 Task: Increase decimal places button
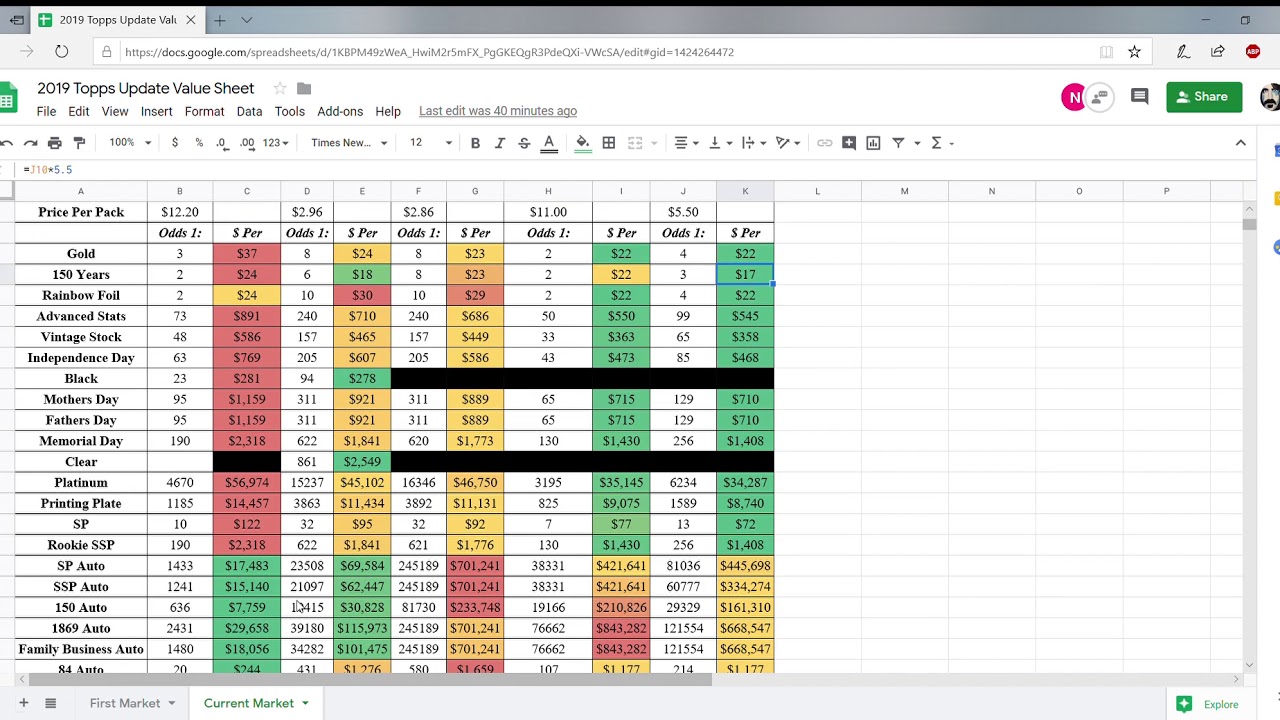pos(247,143)
